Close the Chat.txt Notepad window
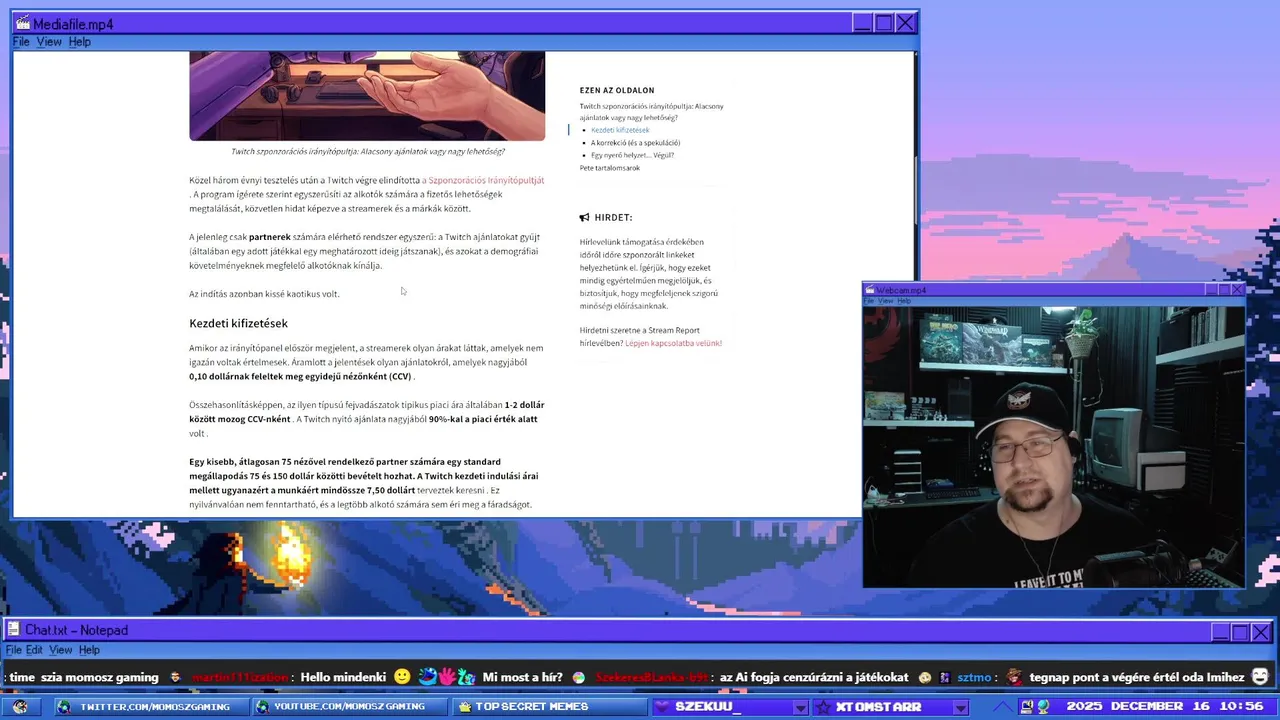The image size is (1280, 720). [1261, 632]
